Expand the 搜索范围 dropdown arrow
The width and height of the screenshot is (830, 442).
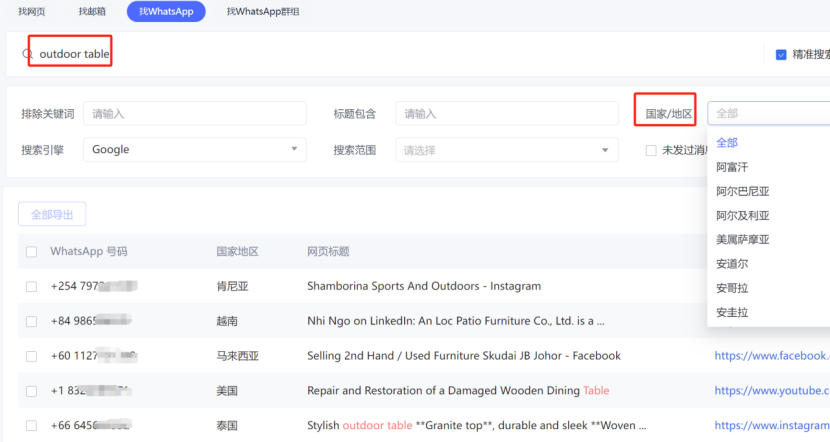605,150
